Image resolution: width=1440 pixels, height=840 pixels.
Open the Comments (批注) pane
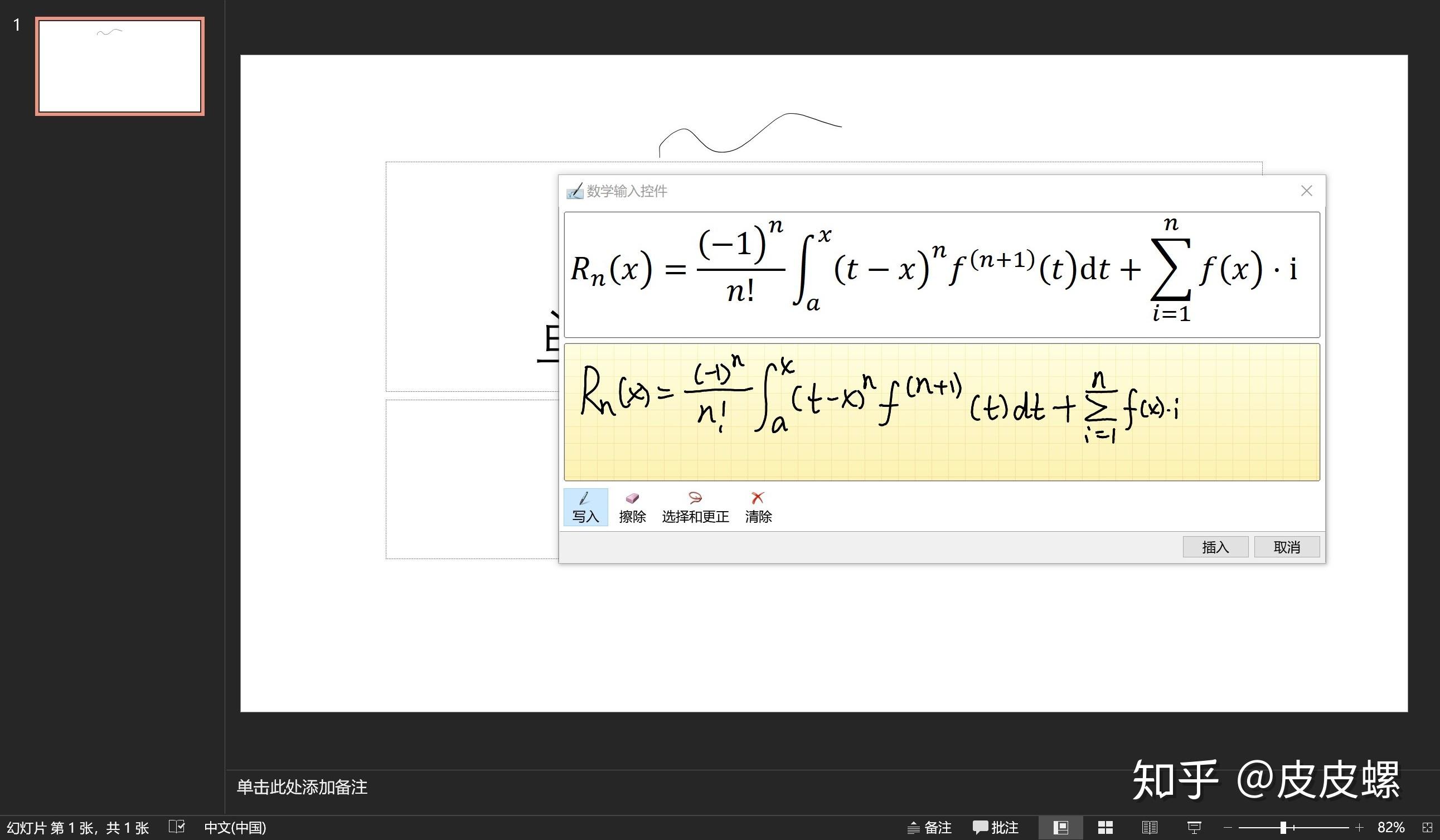[996, 827]
